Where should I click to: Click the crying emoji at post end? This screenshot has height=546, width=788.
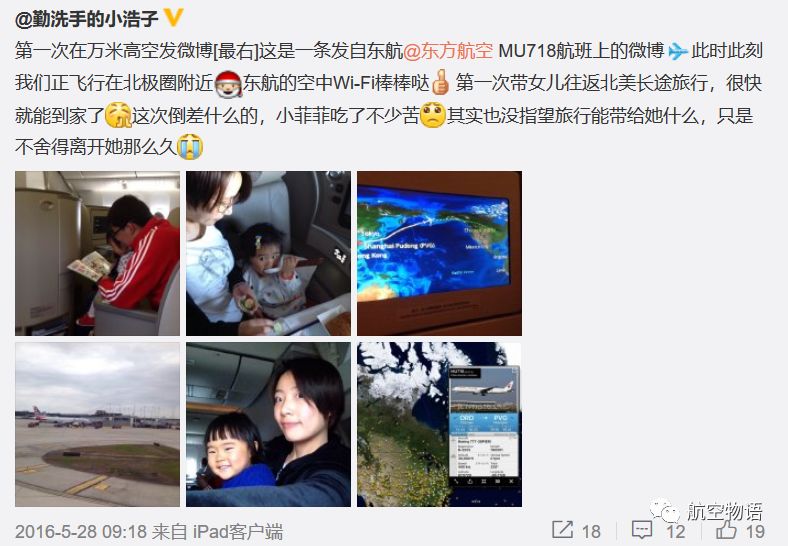189,147
